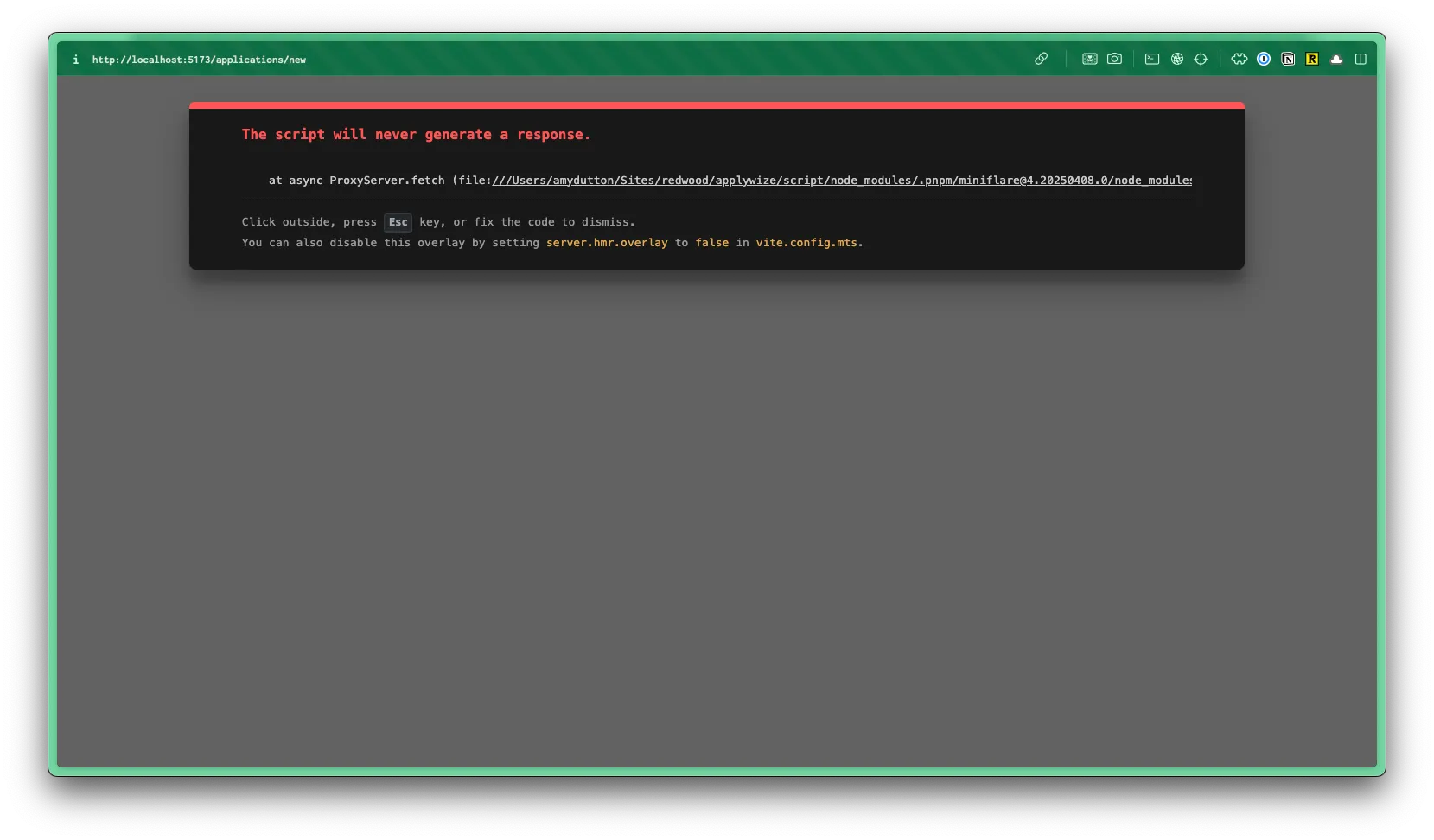Image resolution: width=1434 pixels, height=840 pixels.
Task: Open the developer console terminal icon
Action: coord(1152,59)
